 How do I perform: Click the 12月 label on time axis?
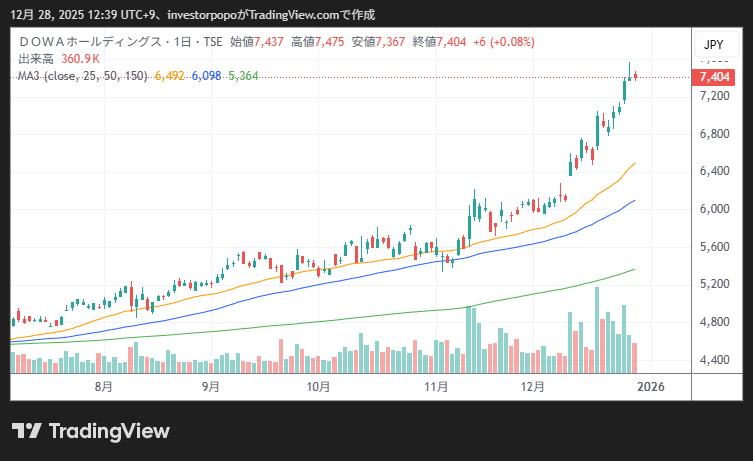click(532, 386)
